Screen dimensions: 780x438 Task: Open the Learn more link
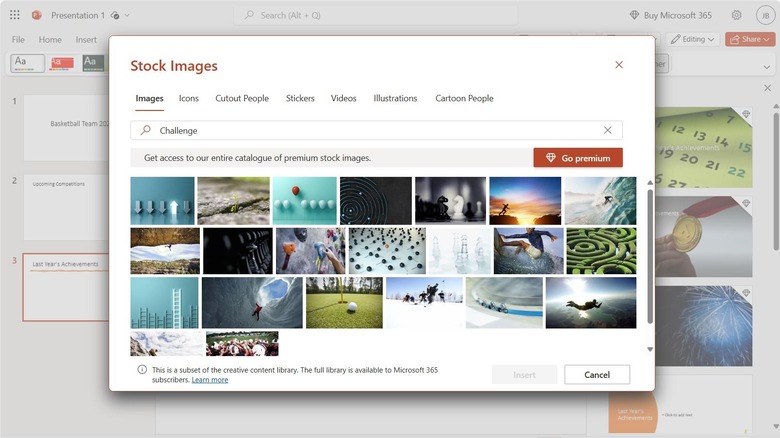click(210, 380)
